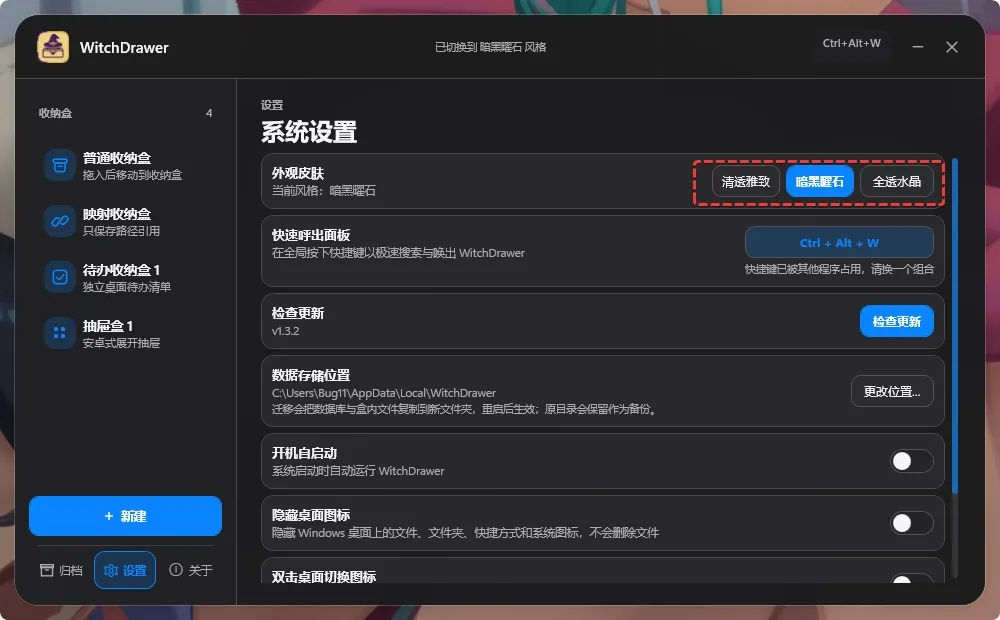Click the storage path C:\Users\Bug11\AppData\Local\WitchDrawer
The width and height of the screenshot is (1000, 620).
[384, 393]
